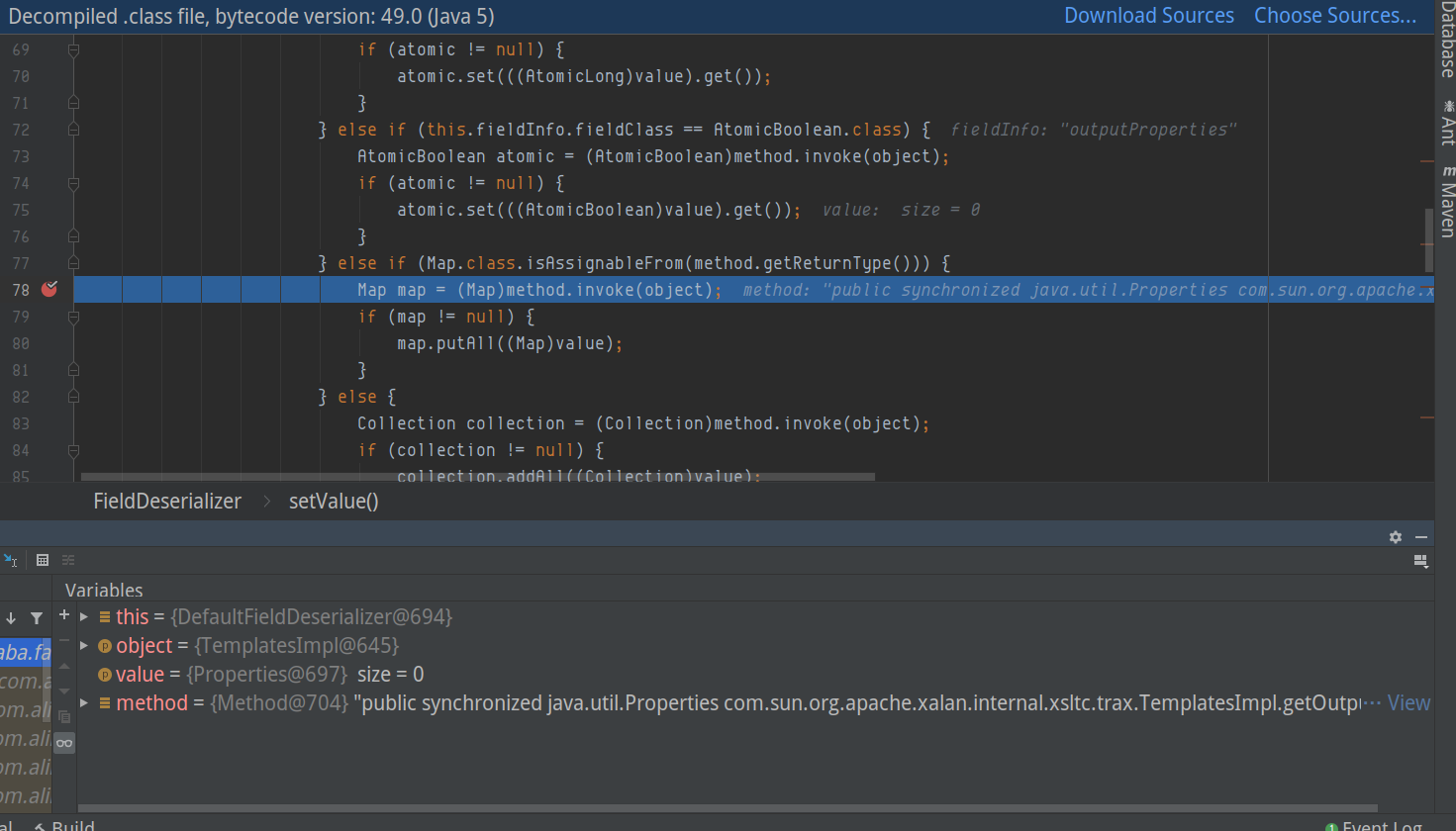1456x831 pixels.
Task: Click the Choose Sources... link
Action: click(x=1335, y=16)
